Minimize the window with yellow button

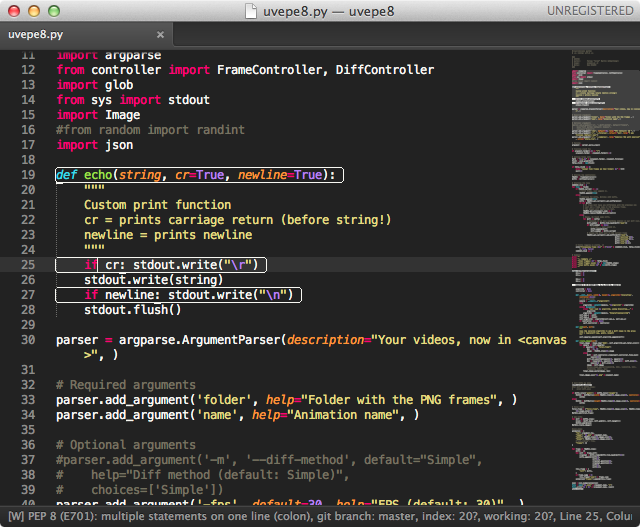tap(34, 11)
